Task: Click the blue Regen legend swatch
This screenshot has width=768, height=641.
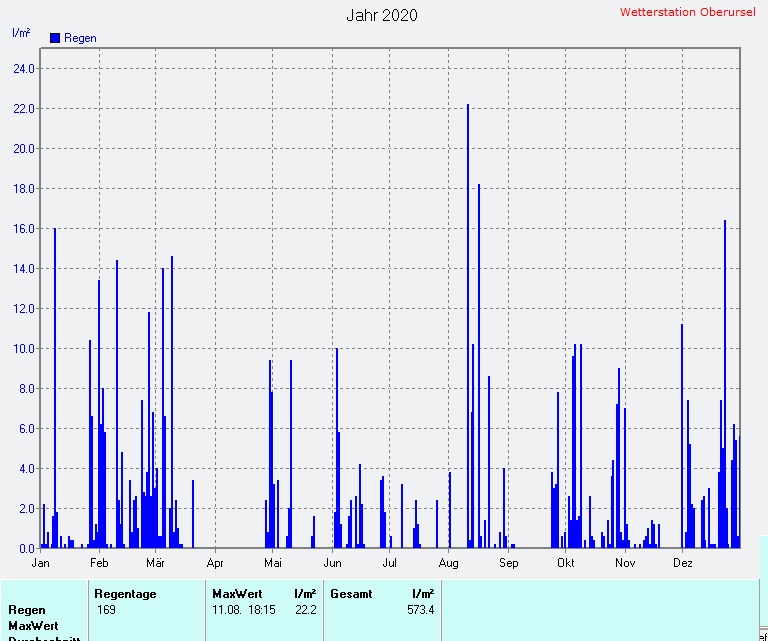Action: 55,38
